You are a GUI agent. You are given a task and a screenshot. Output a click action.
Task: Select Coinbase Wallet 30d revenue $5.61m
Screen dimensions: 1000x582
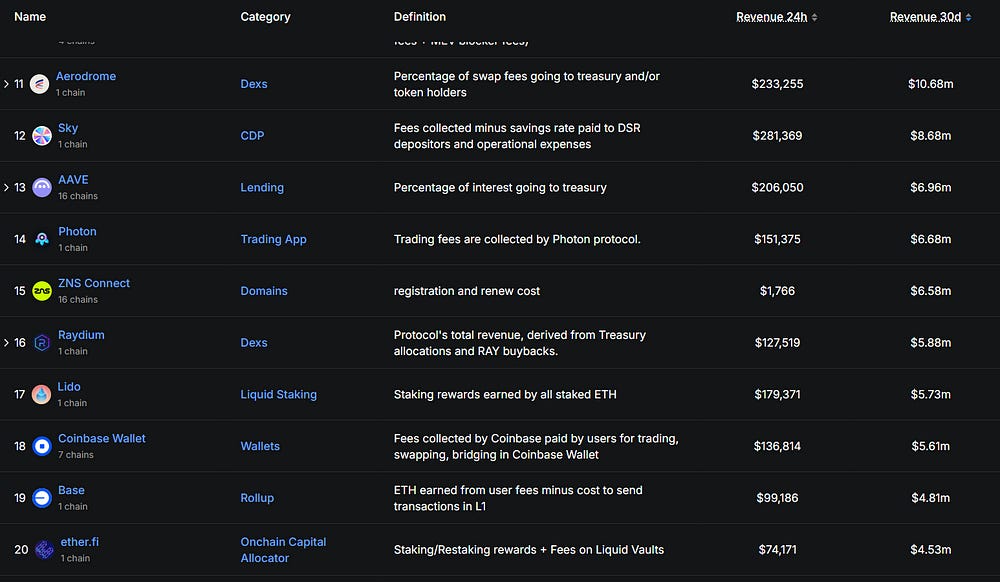click(931, 446)
